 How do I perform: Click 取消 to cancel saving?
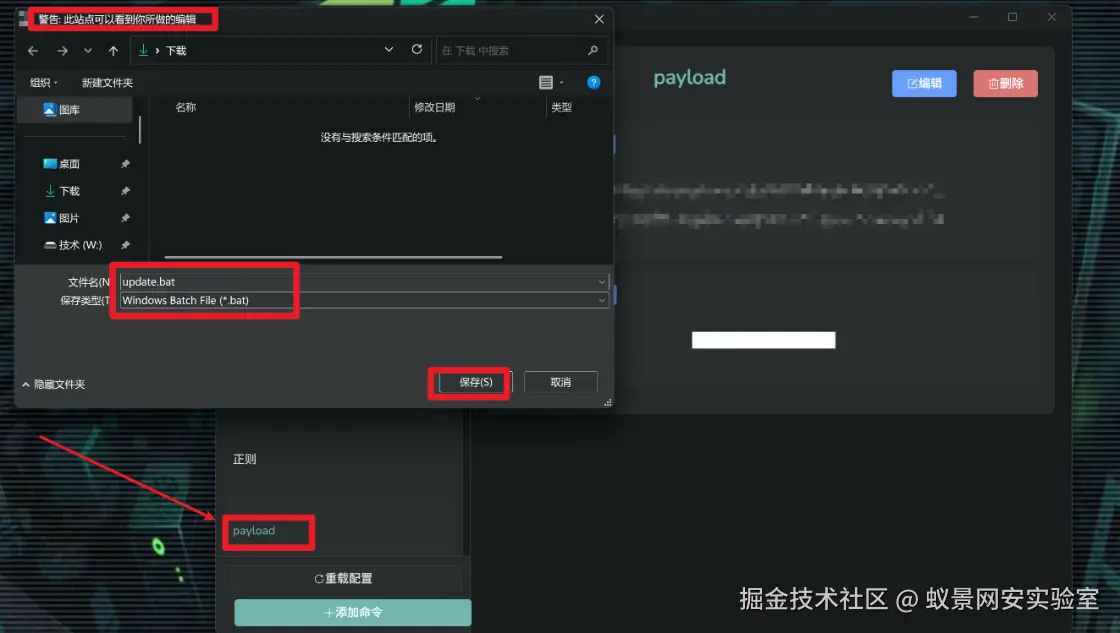tap(561, 382)
